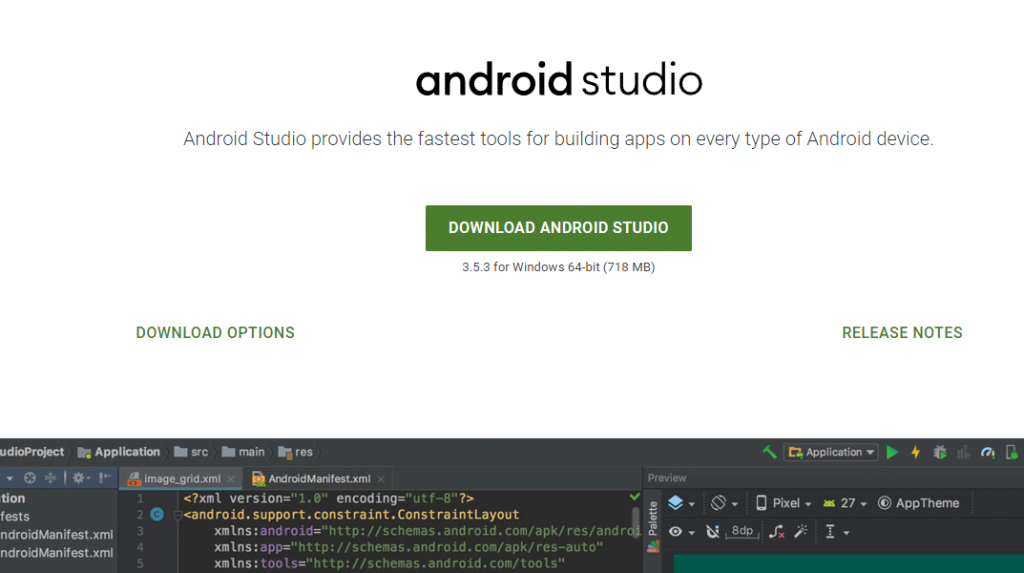The image size is (1024, 573).
Task: Open the guidelines dropdown in preview toolbar
Action: [x=836, y=532]
